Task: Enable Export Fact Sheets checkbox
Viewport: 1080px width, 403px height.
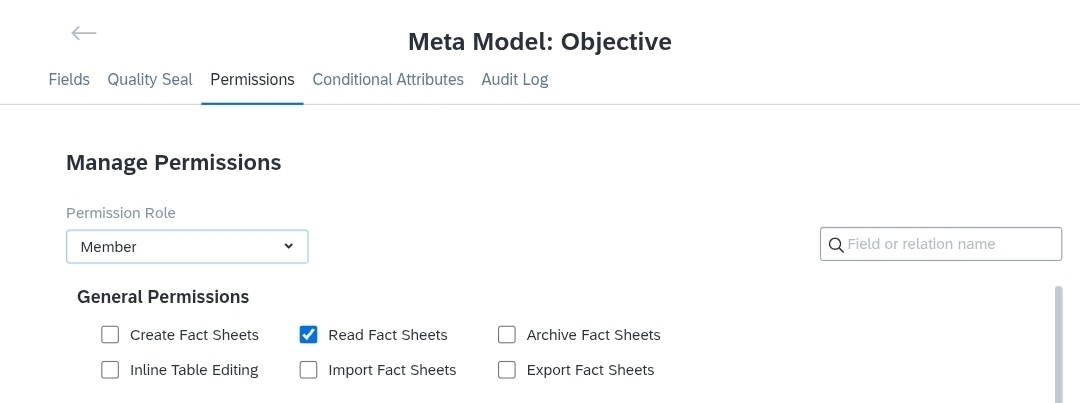Action: tap(507, 370)
